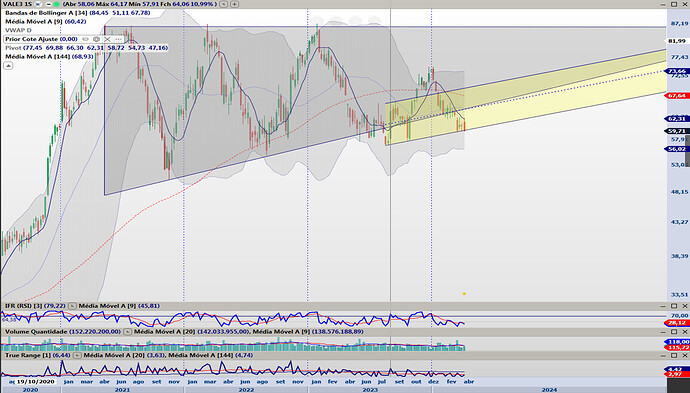Close the Volume Quantidade sub-panel
This screenshot has height=393, width=690.
(x=685, y=331)
